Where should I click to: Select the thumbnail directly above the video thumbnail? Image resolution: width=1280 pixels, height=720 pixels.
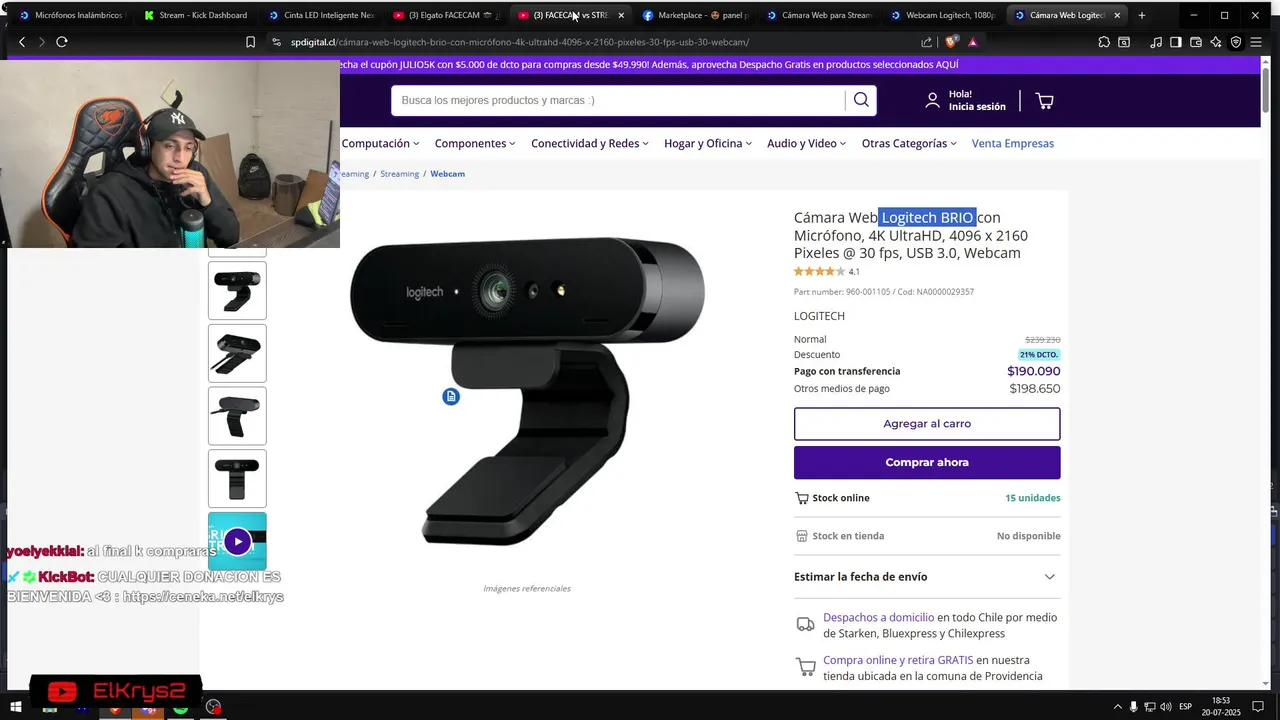237,478
